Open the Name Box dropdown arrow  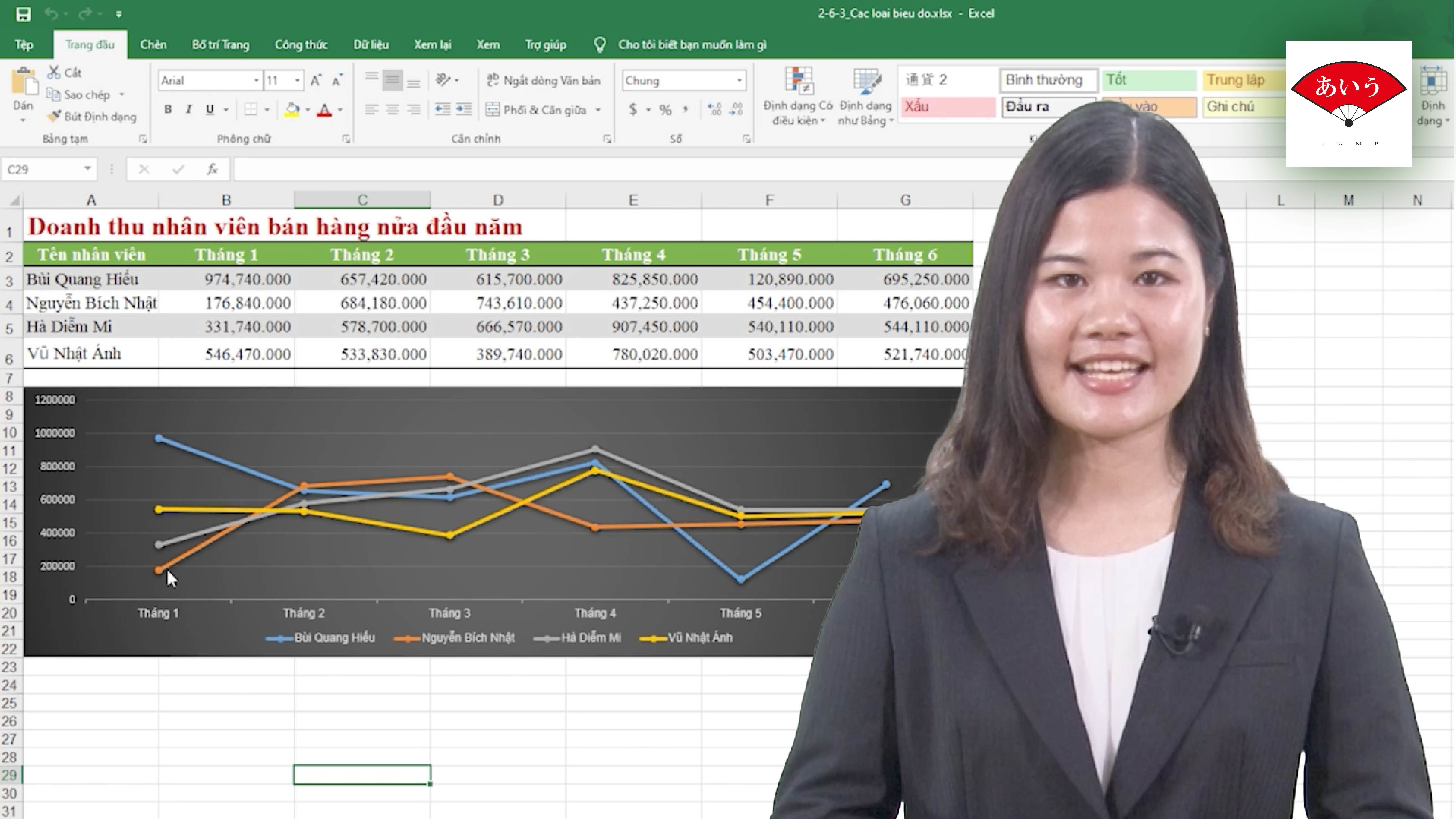(88, 168)
